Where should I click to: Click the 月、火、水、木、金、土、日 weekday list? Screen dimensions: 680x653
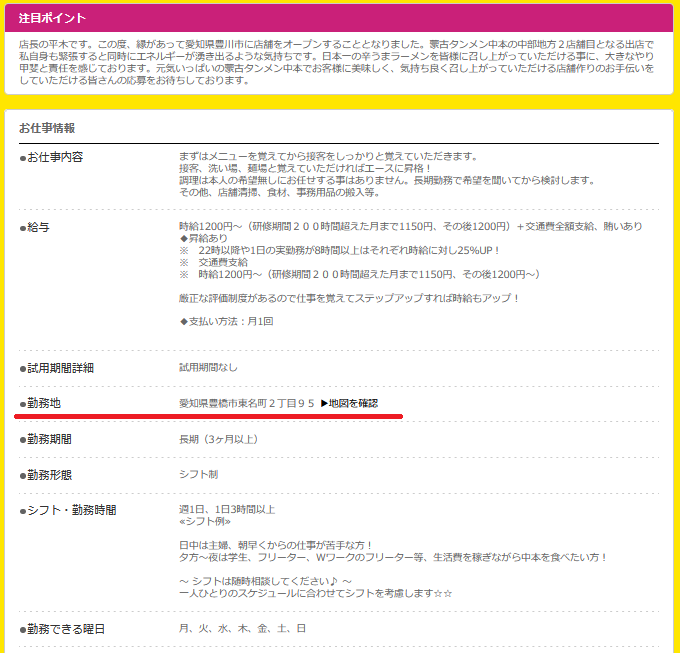(x=242, y=629)
